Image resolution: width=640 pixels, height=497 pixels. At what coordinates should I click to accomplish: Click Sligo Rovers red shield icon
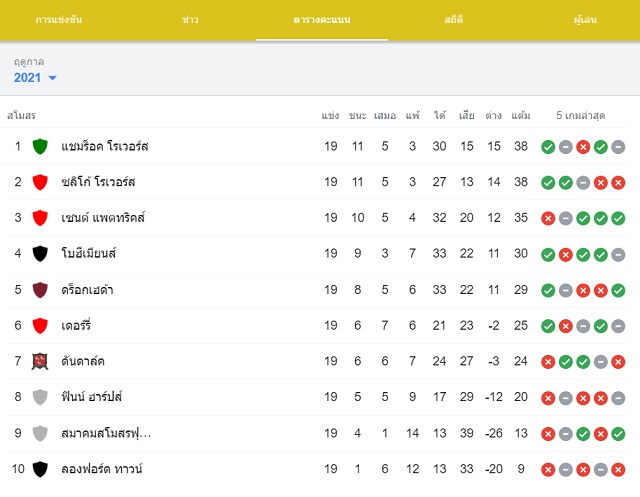(40, 182)
